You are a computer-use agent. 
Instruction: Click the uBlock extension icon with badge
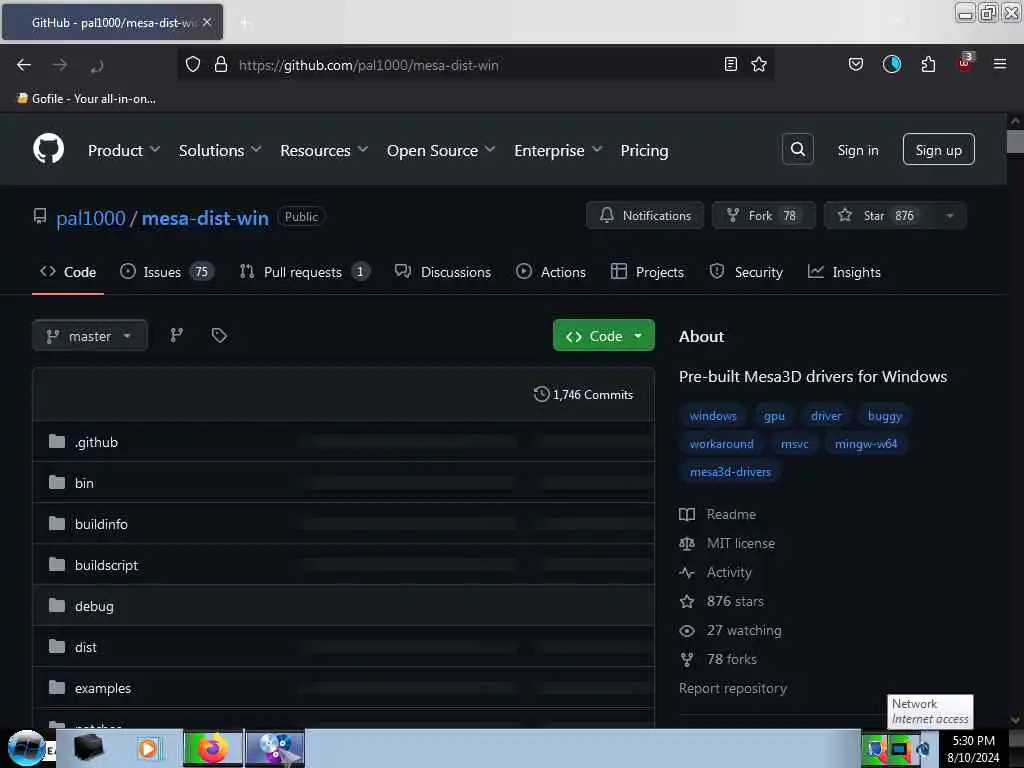(965, 63)
